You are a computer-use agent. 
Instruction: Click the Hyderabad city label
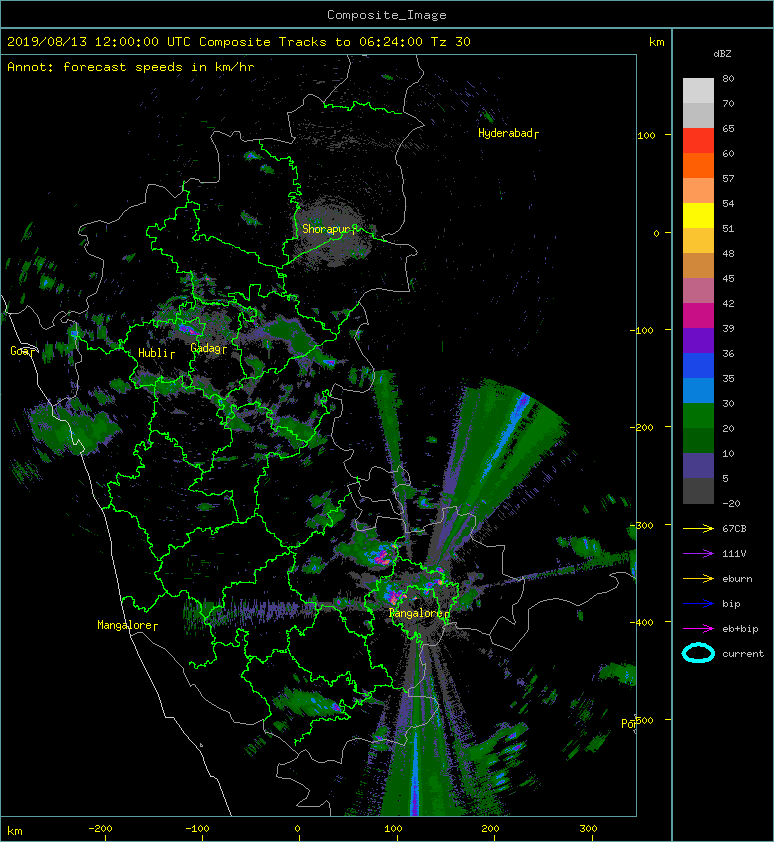click(x=505, y=133)
